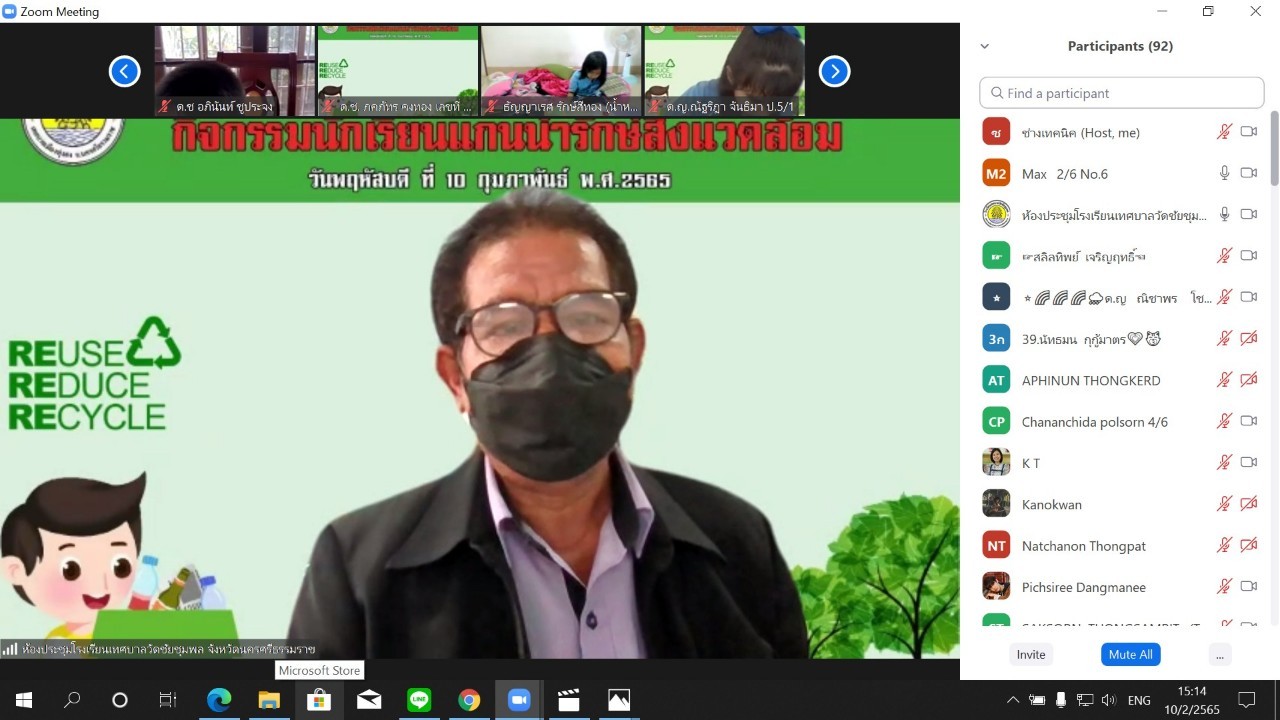Click muted microphone icon for Kanokwan

(1224, 504)
